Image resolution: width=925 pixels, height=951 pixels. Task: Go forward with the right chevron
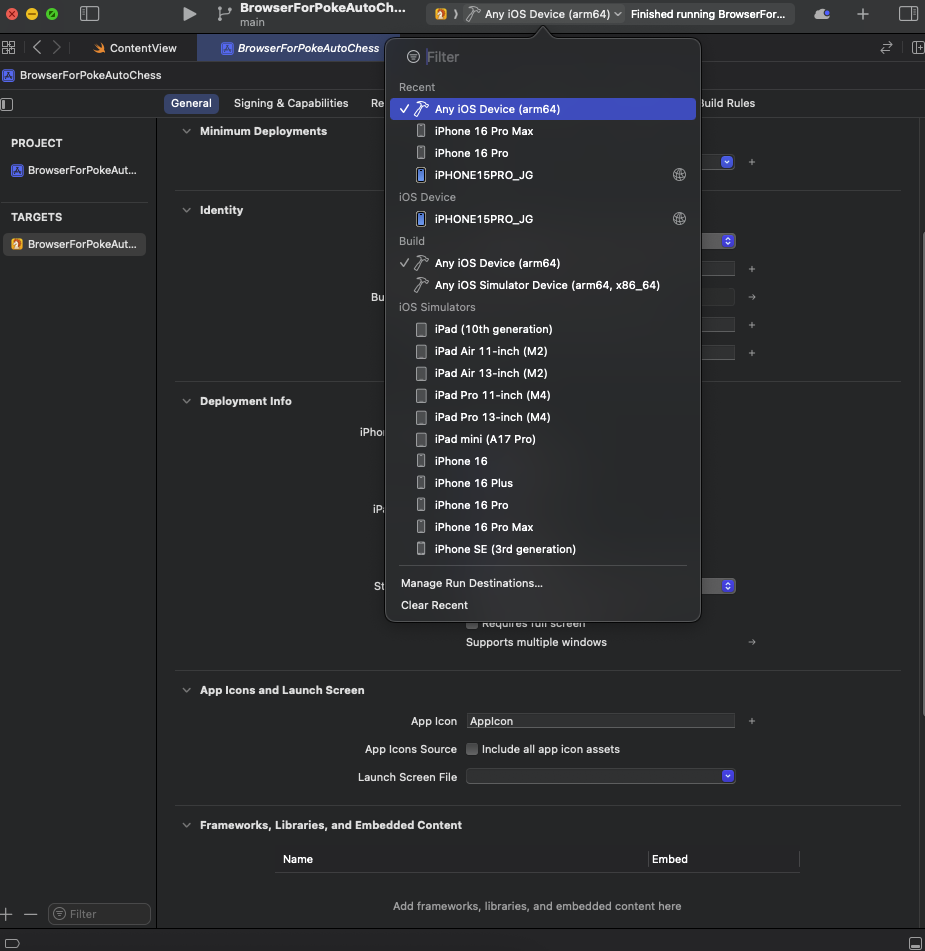tap(56, 47)
